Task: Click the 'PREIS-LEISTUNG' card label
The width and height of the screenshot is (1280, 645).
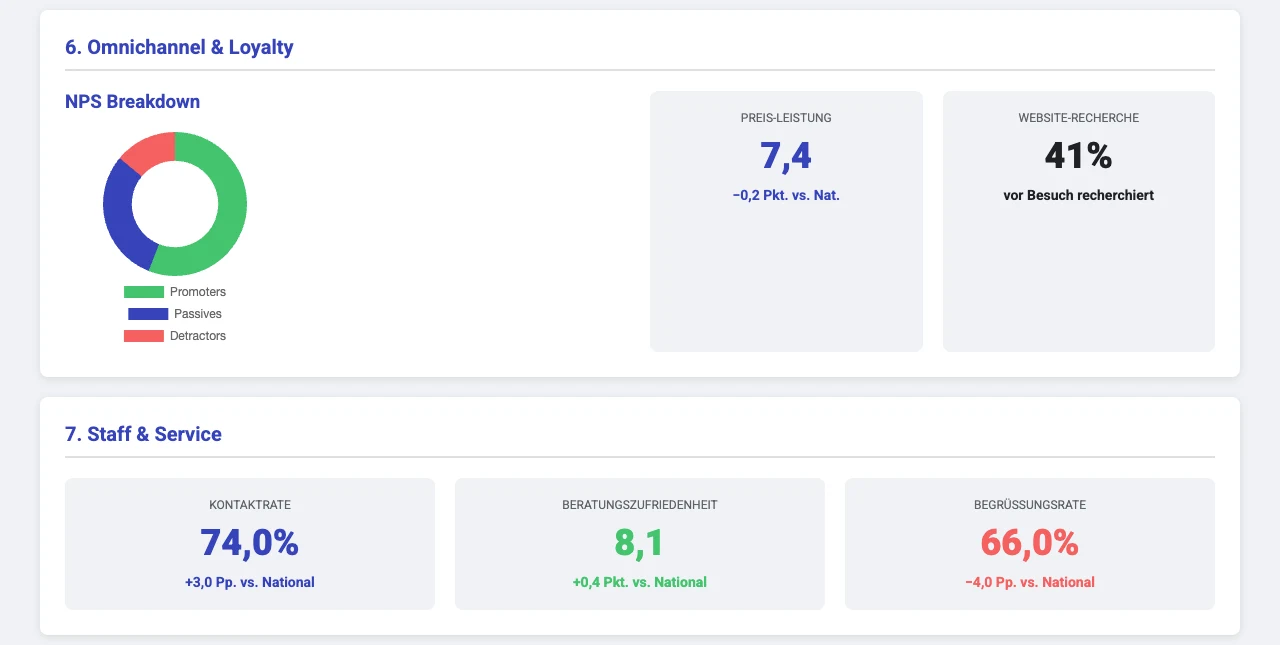Action: 786,118
